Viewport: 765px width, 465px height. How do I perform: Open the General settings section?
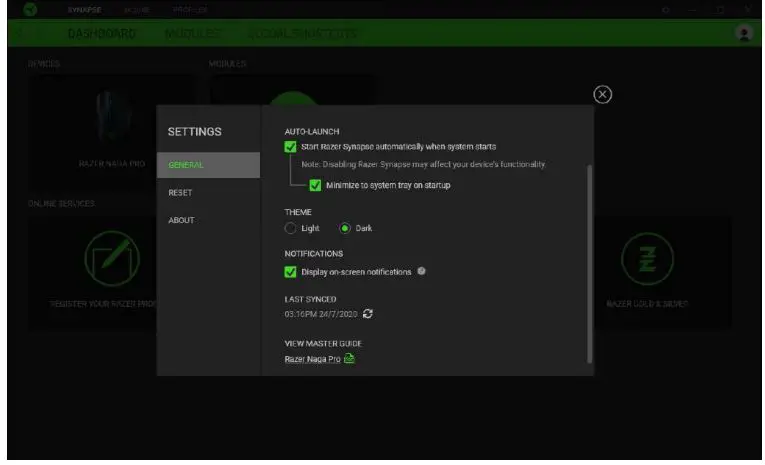pyautogui.click(x=208, y=165)
